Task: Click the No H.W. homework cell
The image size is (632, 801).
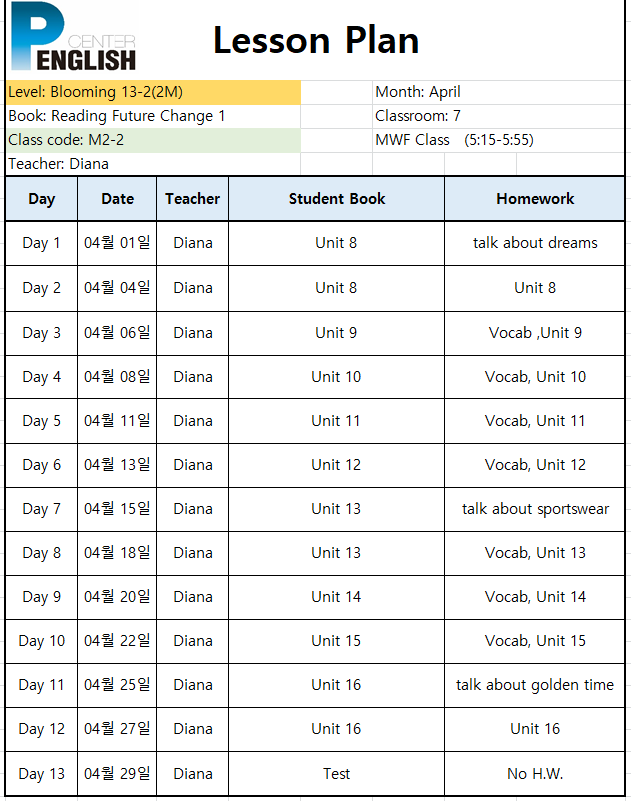Action: pyautogui.click(x=535, y=774)
